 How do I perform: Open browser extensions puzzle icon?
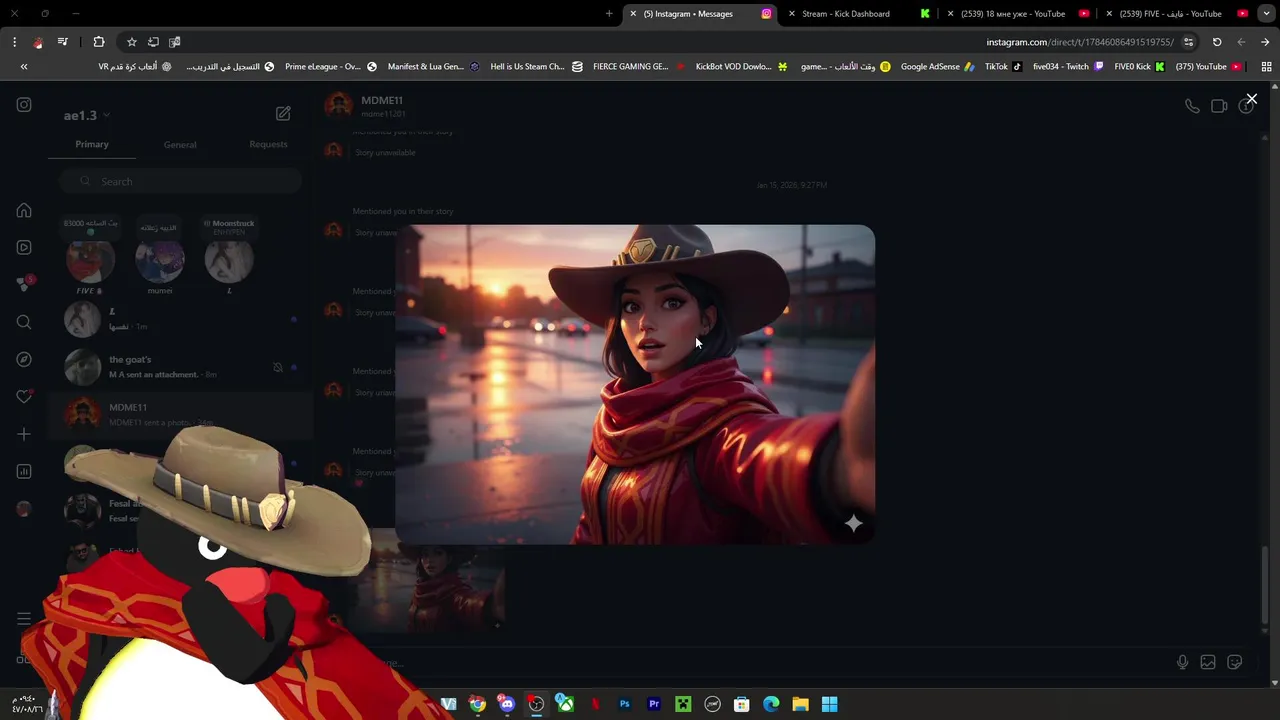99,42
